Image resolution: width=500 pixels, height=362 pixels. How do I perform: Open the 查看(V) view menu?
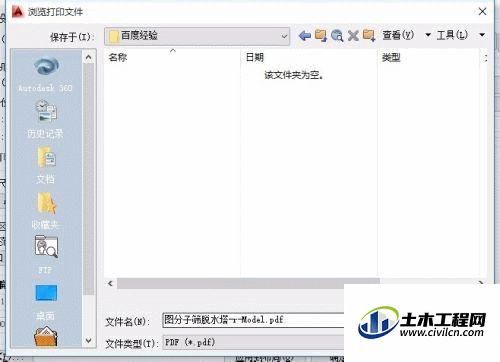[398, 35]
